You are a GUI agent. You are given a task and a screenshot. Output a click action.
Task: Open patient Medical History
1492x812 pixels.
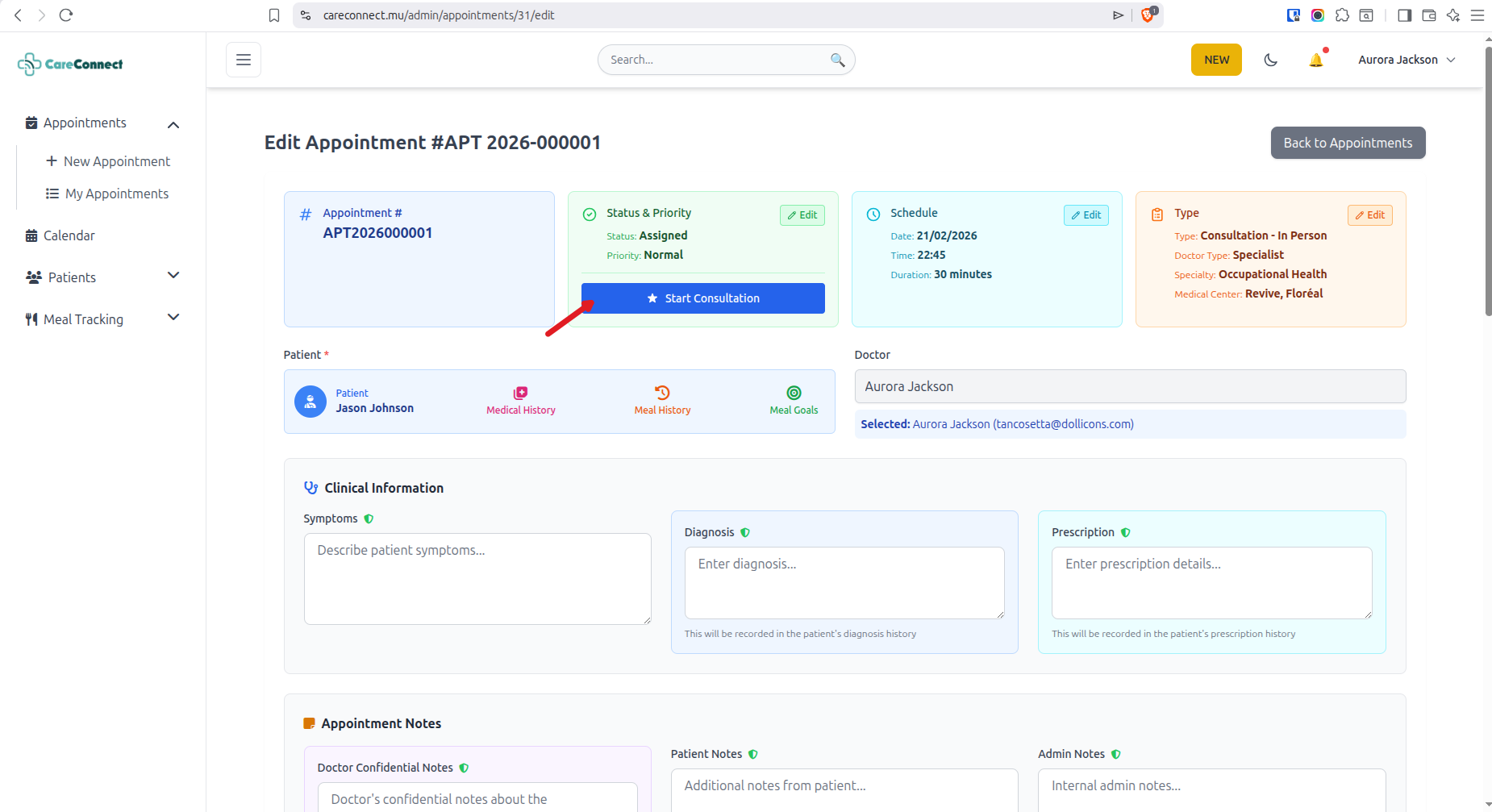point(520,401)
